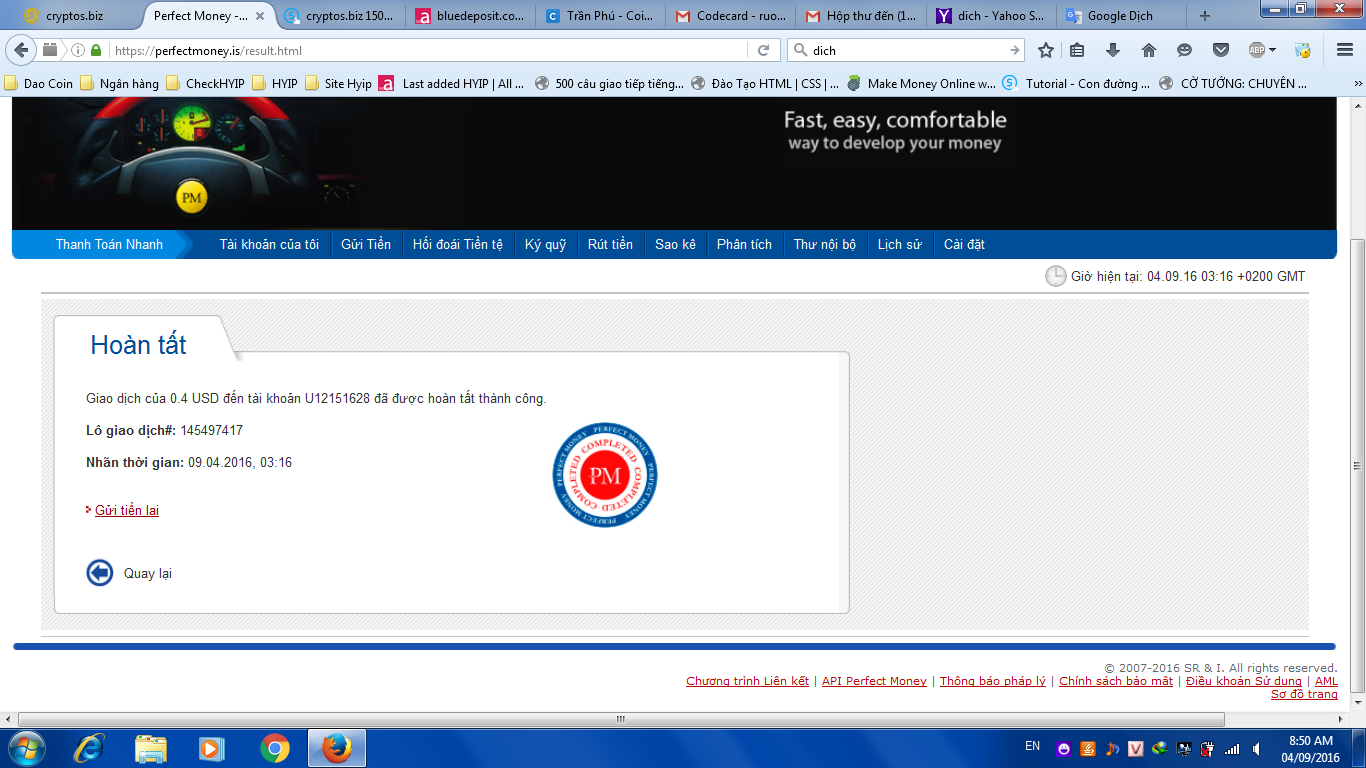Open the Thư nội bộ menu item

pos(825,244)
